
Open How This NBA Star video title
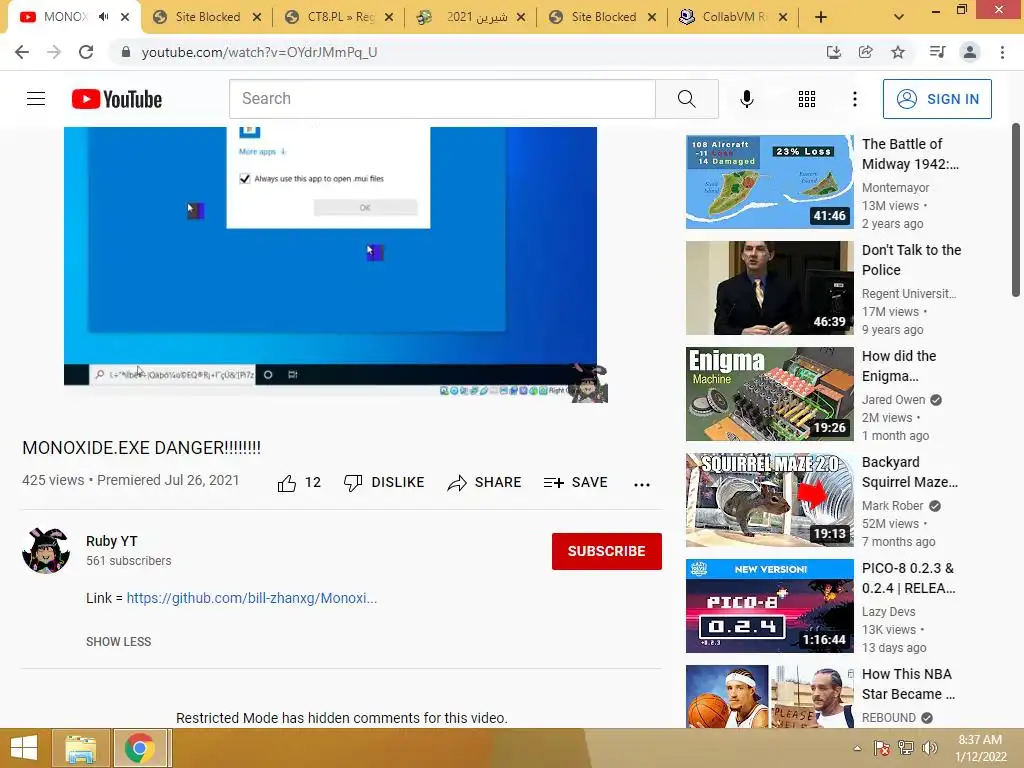908,684
